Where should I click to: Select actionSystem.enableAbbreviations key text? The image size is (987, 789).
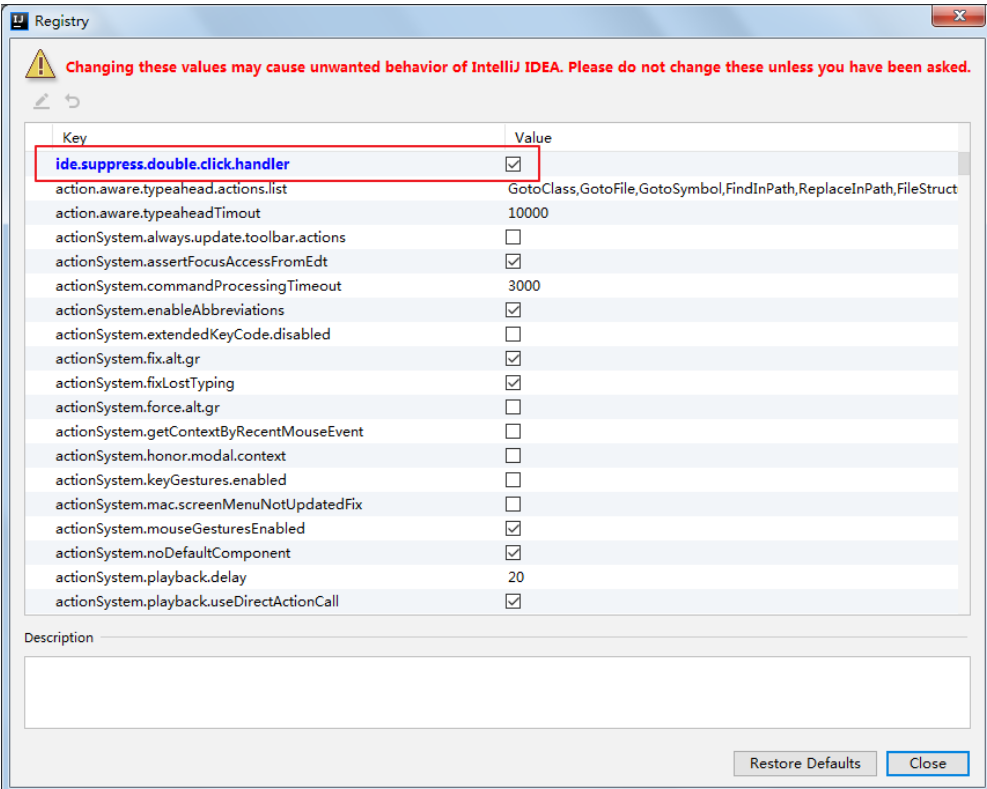point(170,310)
